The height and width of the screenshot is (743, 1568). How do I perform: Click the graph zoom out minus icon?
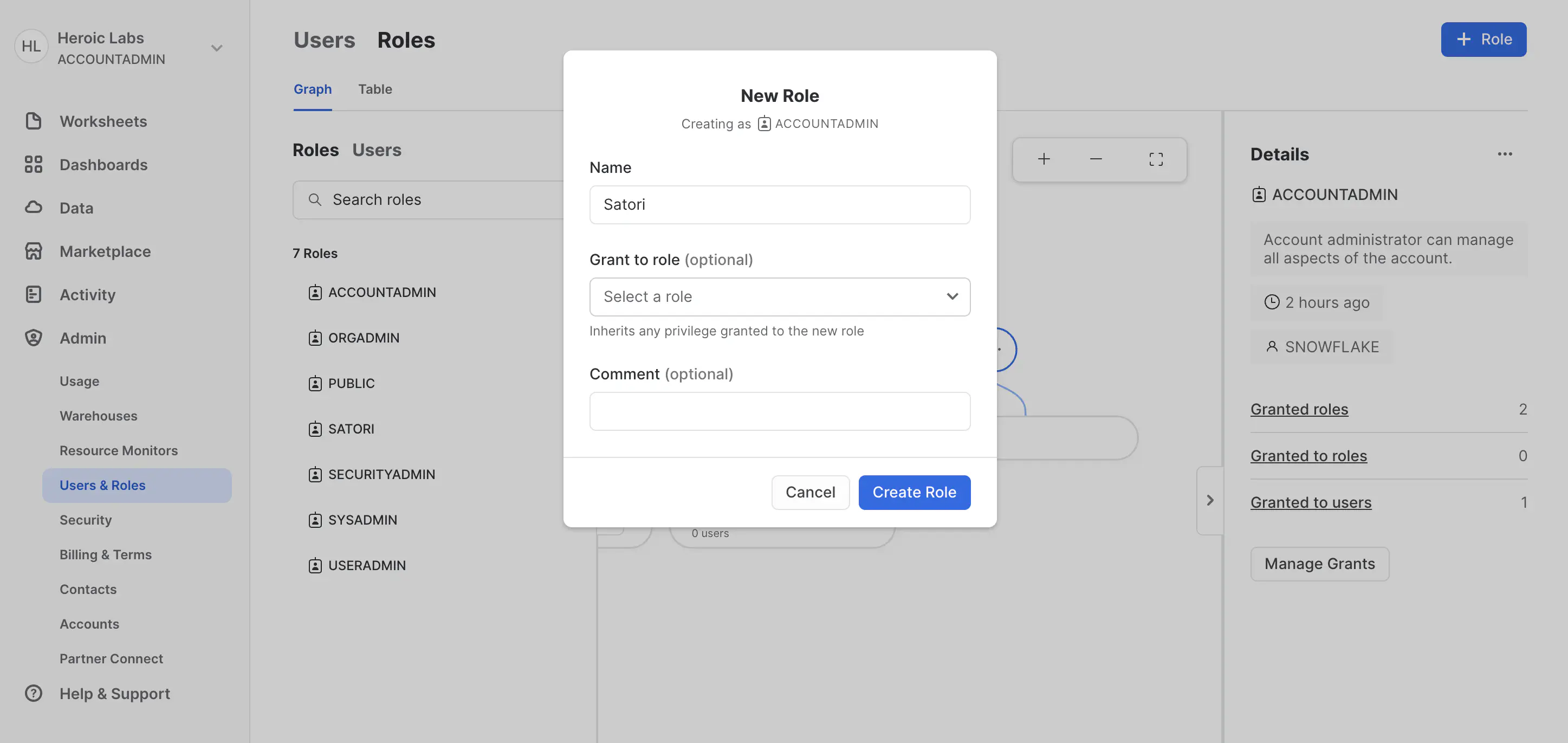(1096, 159)
